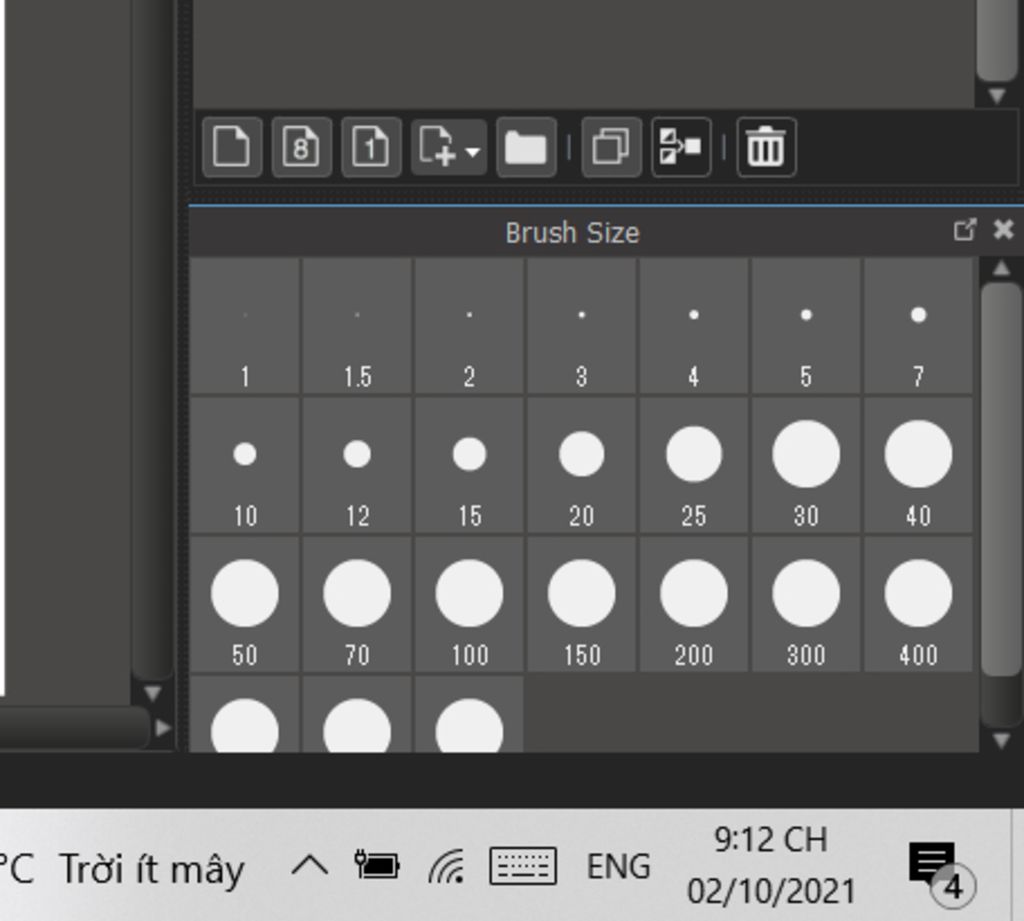Click Brush Size panel scroll-down arrow
This screenshot has height=921, width=1024.
click(1002, 740)
